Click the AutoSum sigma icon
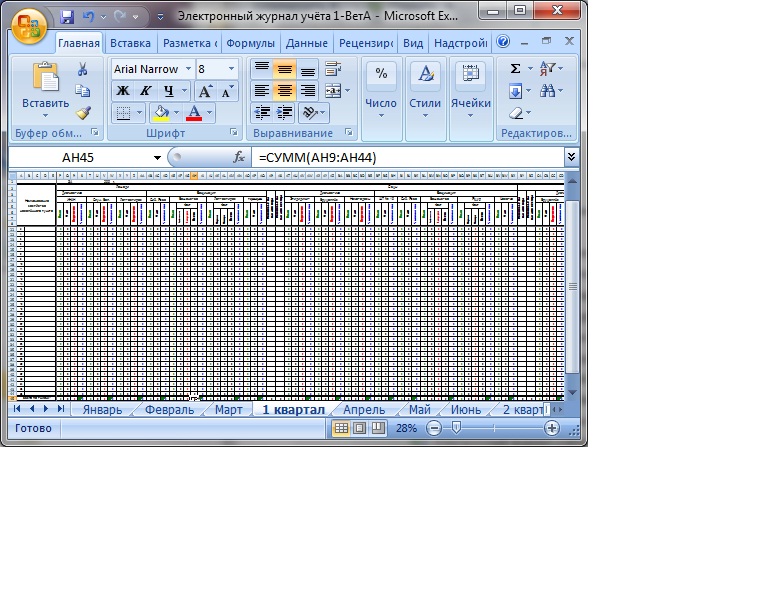Image resolution: width=768 pixels, height=614 pixels. 515,69
